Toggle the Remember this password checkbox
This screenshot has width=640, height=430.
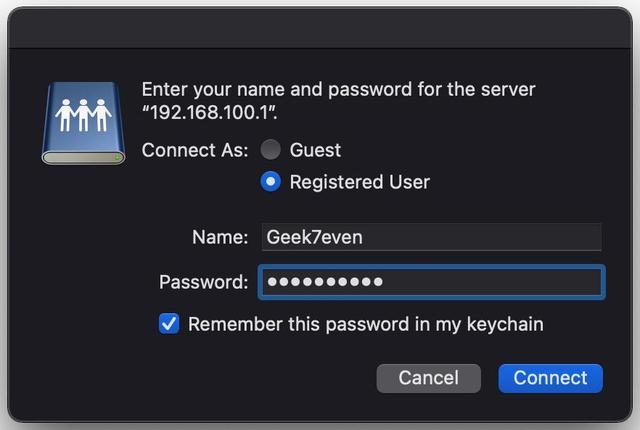pos(169,324)
